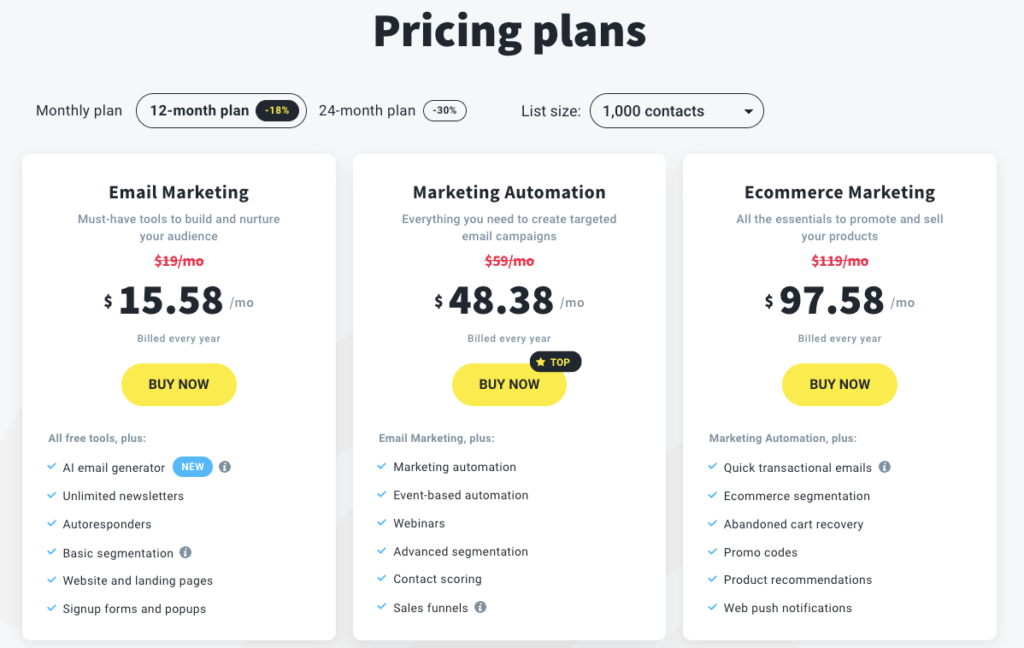Switch to the 24-month plan option
1024x648 pixels.
(x=367, y=111)
